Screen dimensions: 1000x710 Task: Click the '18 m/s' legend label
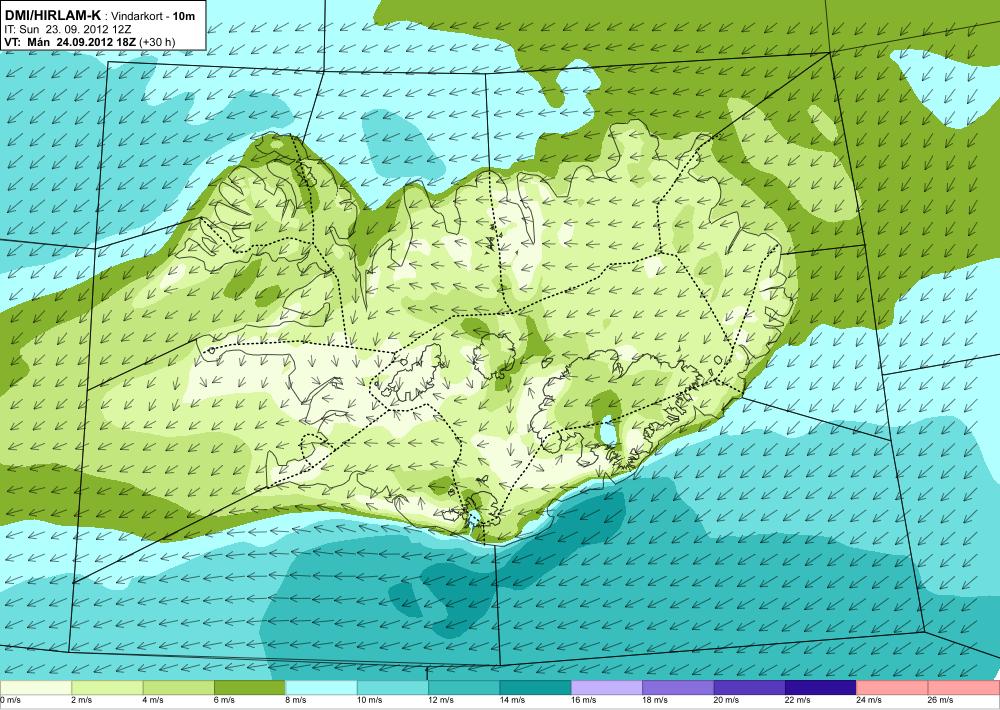(x=656, y=700)
